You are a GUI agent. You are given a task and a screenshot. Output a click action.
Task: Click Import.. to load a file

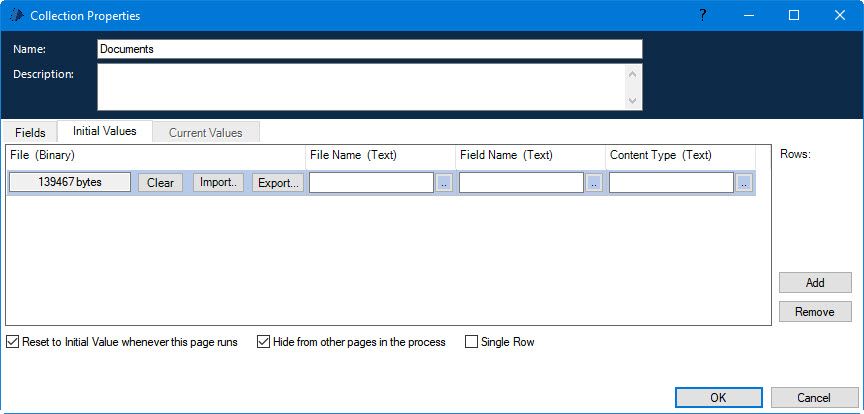tap(218, 182)
